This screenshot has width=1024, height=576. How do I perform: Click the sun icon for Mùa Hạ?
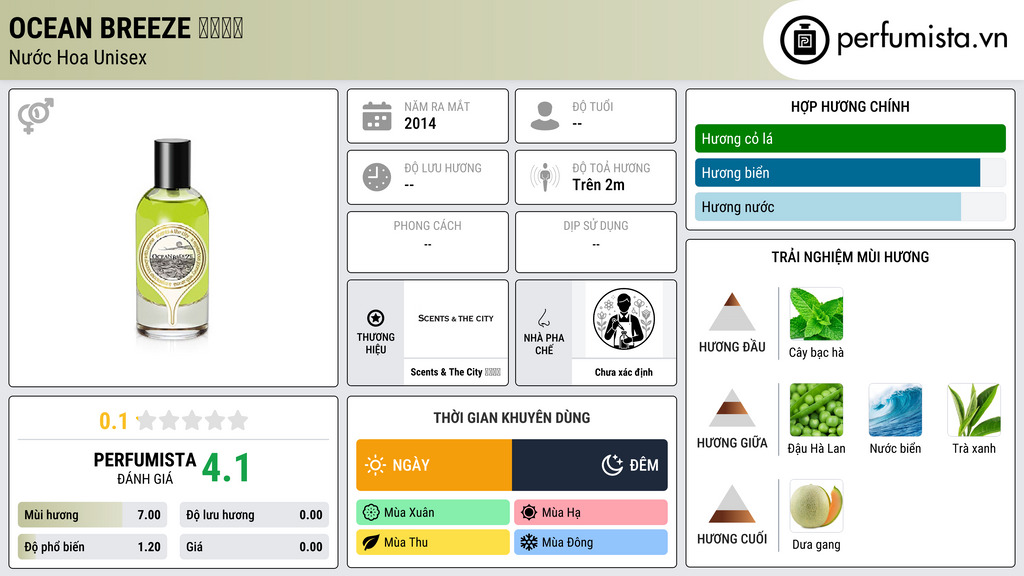(529, 513)
